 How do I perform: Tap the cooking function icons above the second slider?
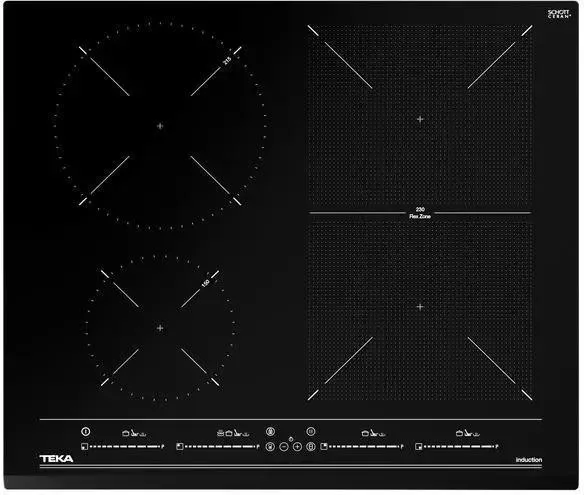point(233,433)
